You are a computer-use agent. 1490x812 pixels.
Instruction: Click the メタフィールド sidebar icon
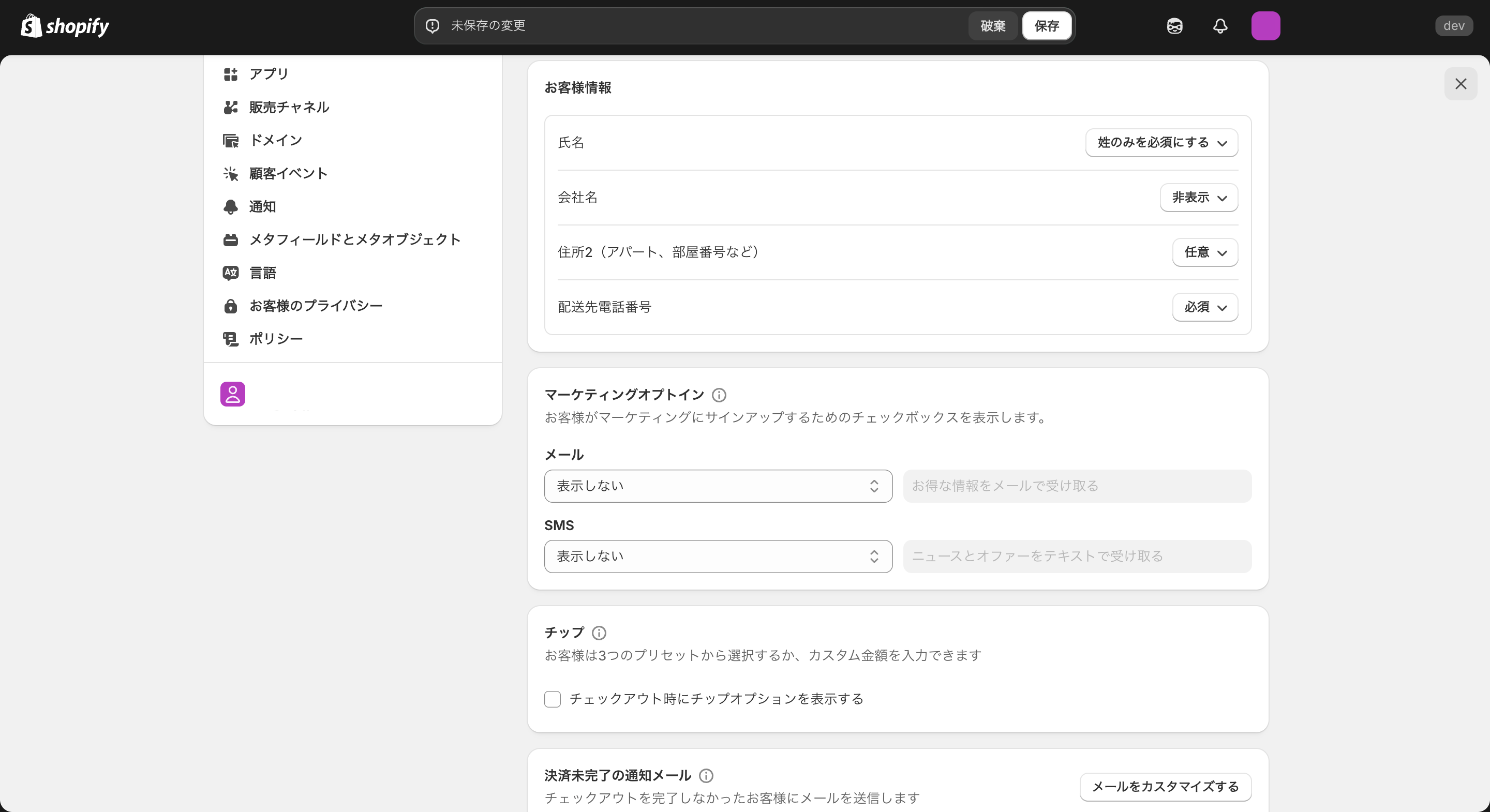(x=231, y=239)
